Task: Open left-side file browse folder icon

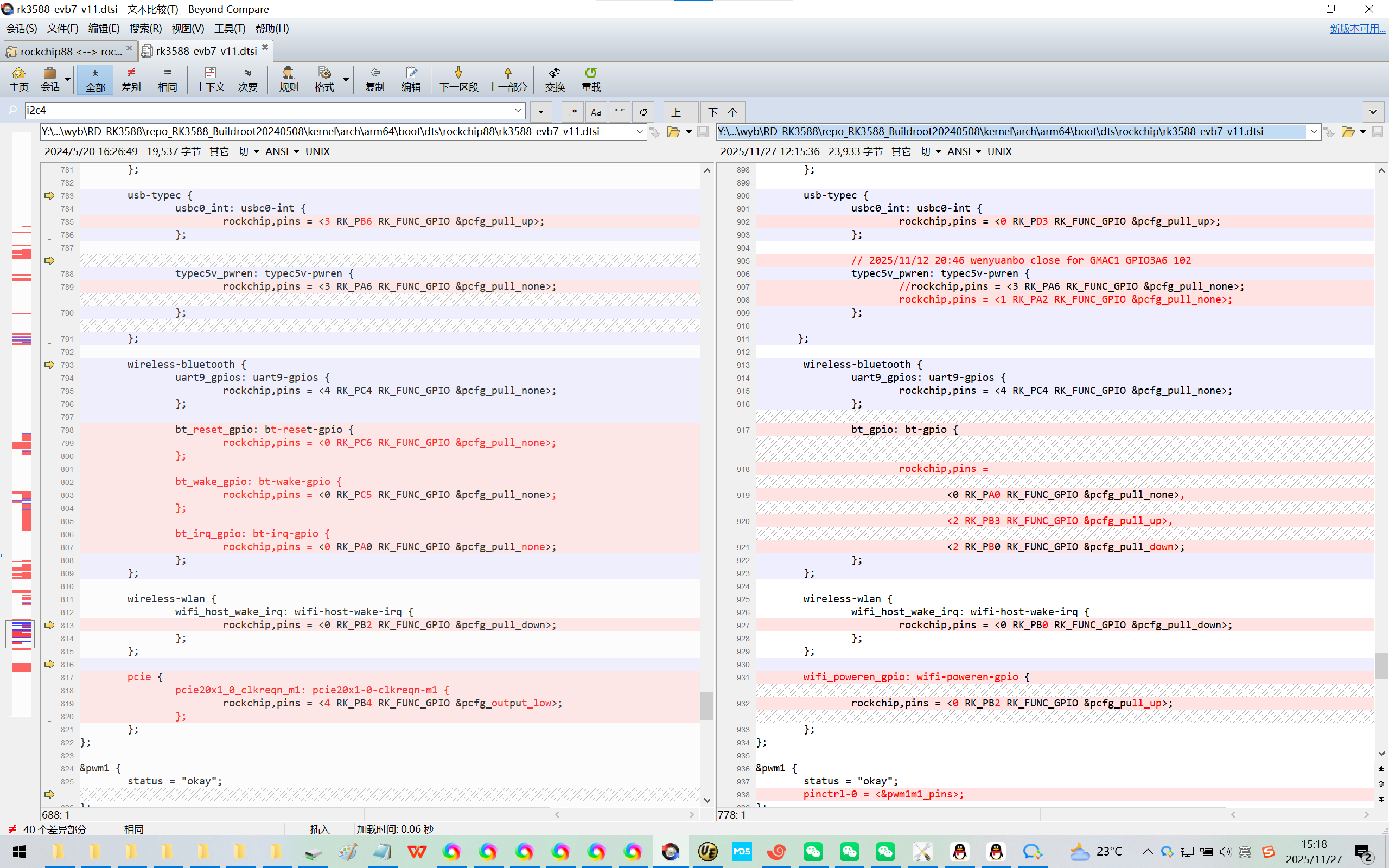Action: click(x=673, y=132)
